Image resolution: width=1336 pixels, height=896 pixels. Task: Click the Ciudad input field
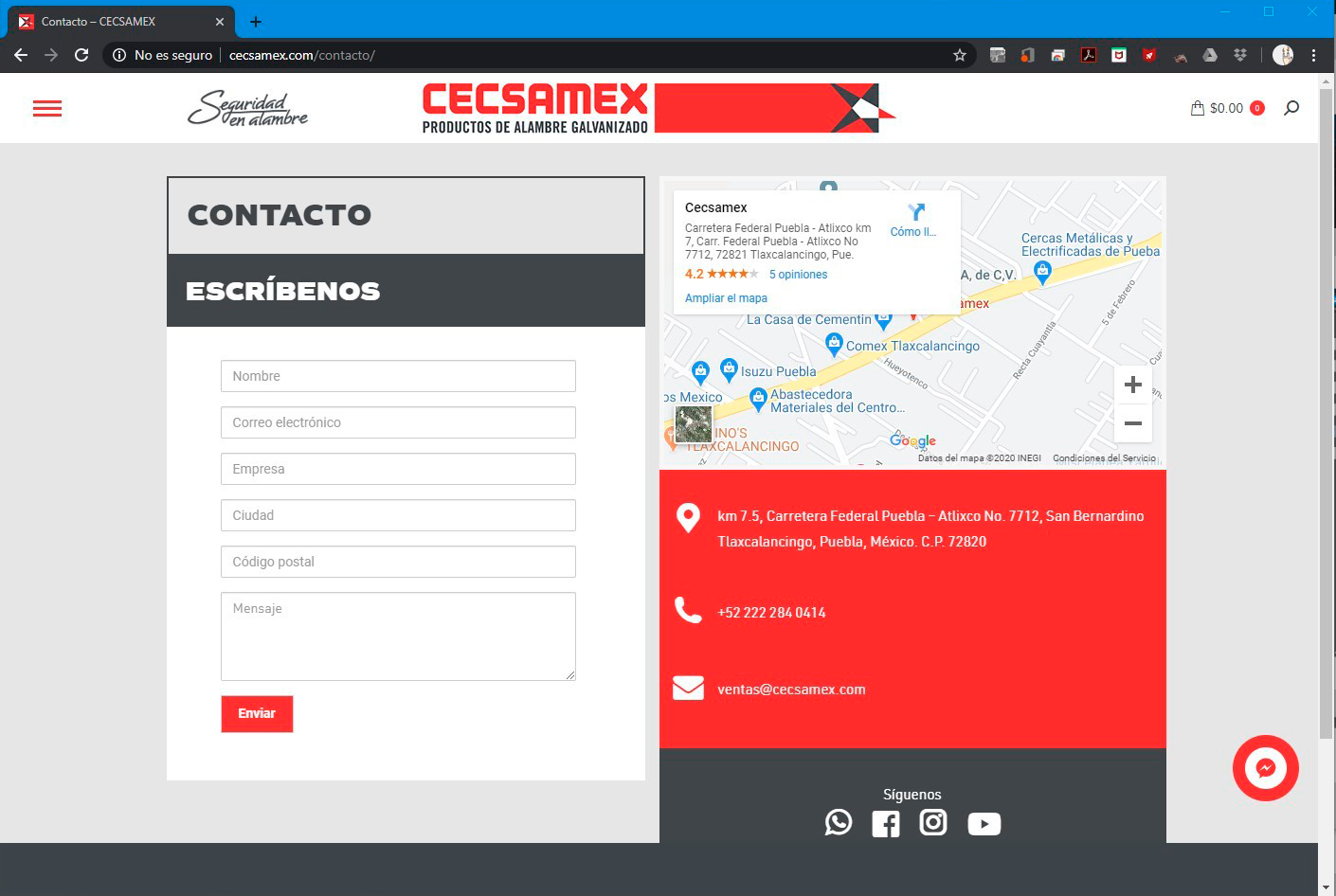(398, 515)
